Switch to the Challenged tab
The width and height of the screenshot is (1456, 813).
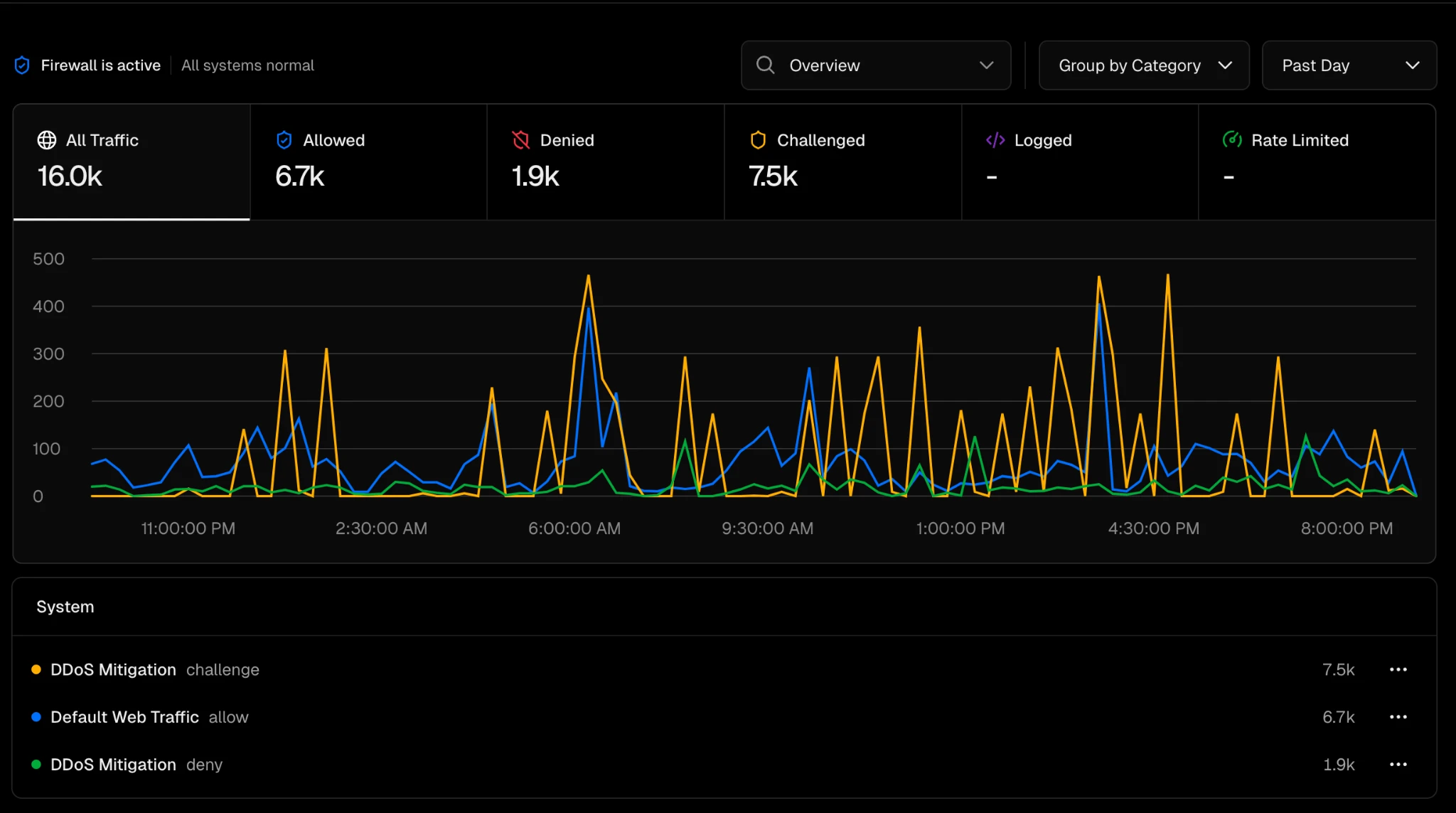842,162
